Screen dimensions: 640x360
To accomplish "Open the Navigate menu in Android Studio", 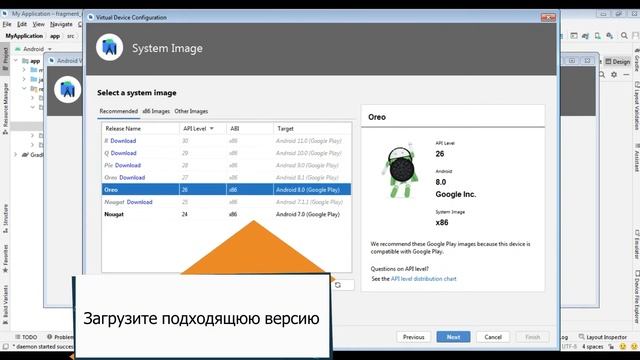I will pyautogui.click(x=61, y=24).
